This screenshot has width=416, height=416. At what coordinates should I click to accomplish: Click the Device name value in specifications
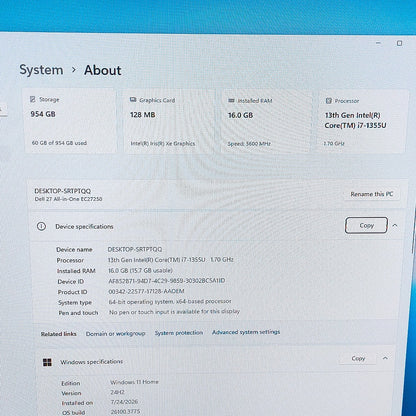pyautogui.click(x=135, y=249)
